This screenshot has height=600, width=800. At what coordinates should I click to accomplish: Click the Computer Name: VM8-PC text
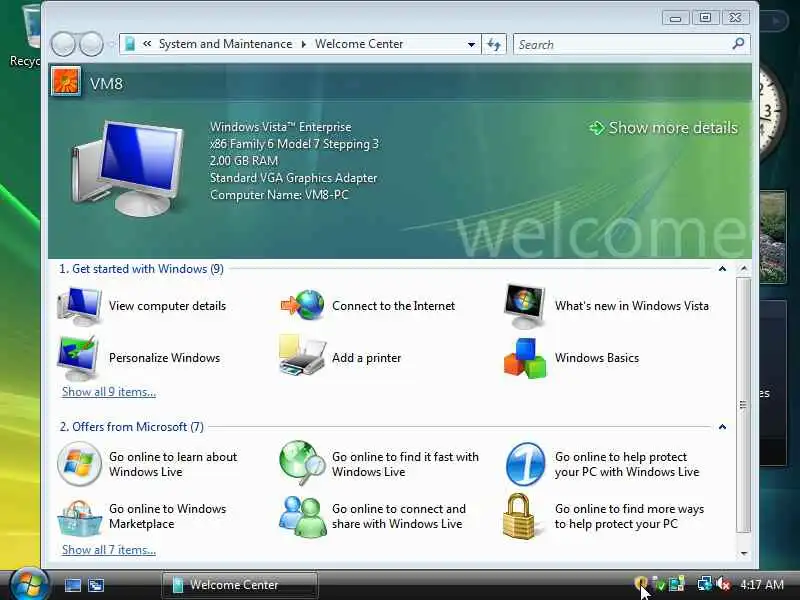(x=279, y=195)
